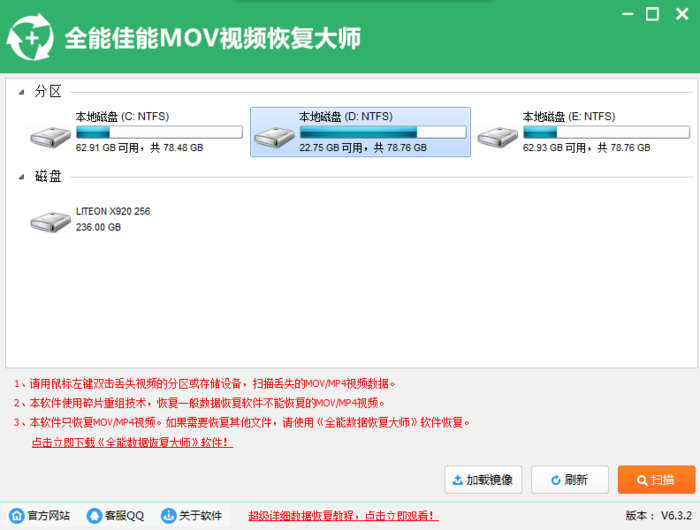The width and height of the screenshot is (700, 530).
Task: Collapse the 磁盘 section
Action: click(x=21, y=177)
